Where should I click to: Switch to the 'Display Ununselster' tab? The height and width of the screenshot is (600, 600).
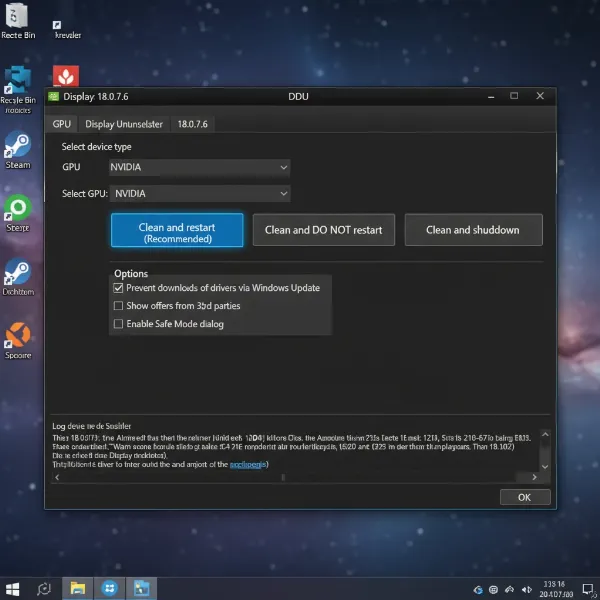(x=124, y=124)
